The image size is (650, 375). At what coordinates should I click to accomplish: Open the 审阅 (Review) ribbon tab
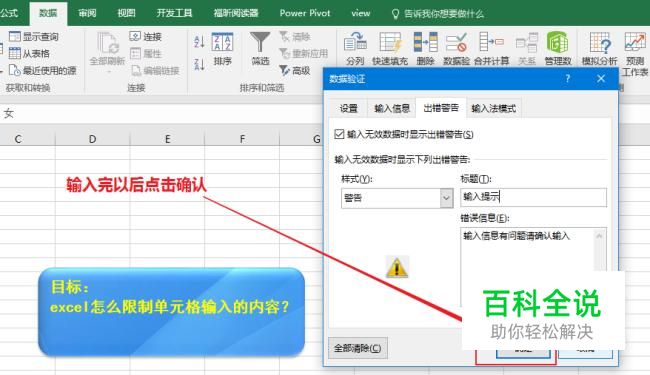pyautogui.click(x=87, y=13)
